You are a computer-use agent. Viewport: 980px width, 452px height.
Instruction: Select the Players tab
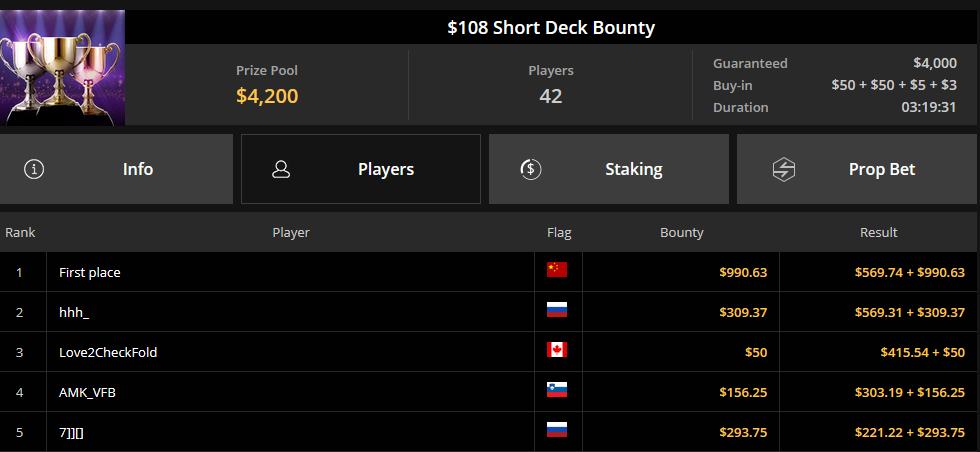click(361, 169)
